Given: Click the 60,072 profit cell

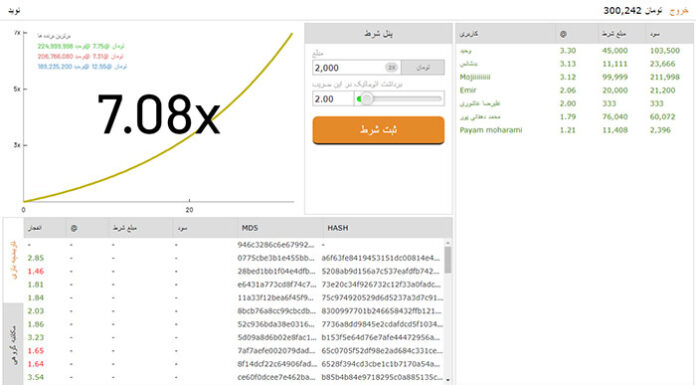Looking at the screenshot, I should click(x=662, y=116).
